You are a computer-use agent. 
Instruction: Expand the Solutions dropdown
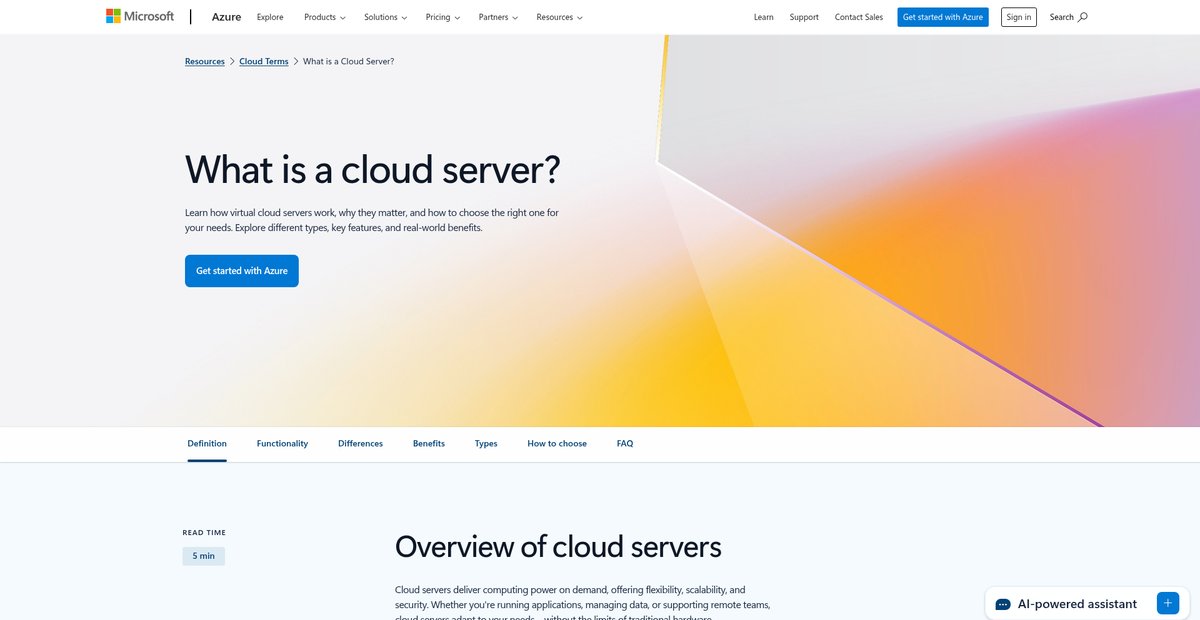coord(386,17)
